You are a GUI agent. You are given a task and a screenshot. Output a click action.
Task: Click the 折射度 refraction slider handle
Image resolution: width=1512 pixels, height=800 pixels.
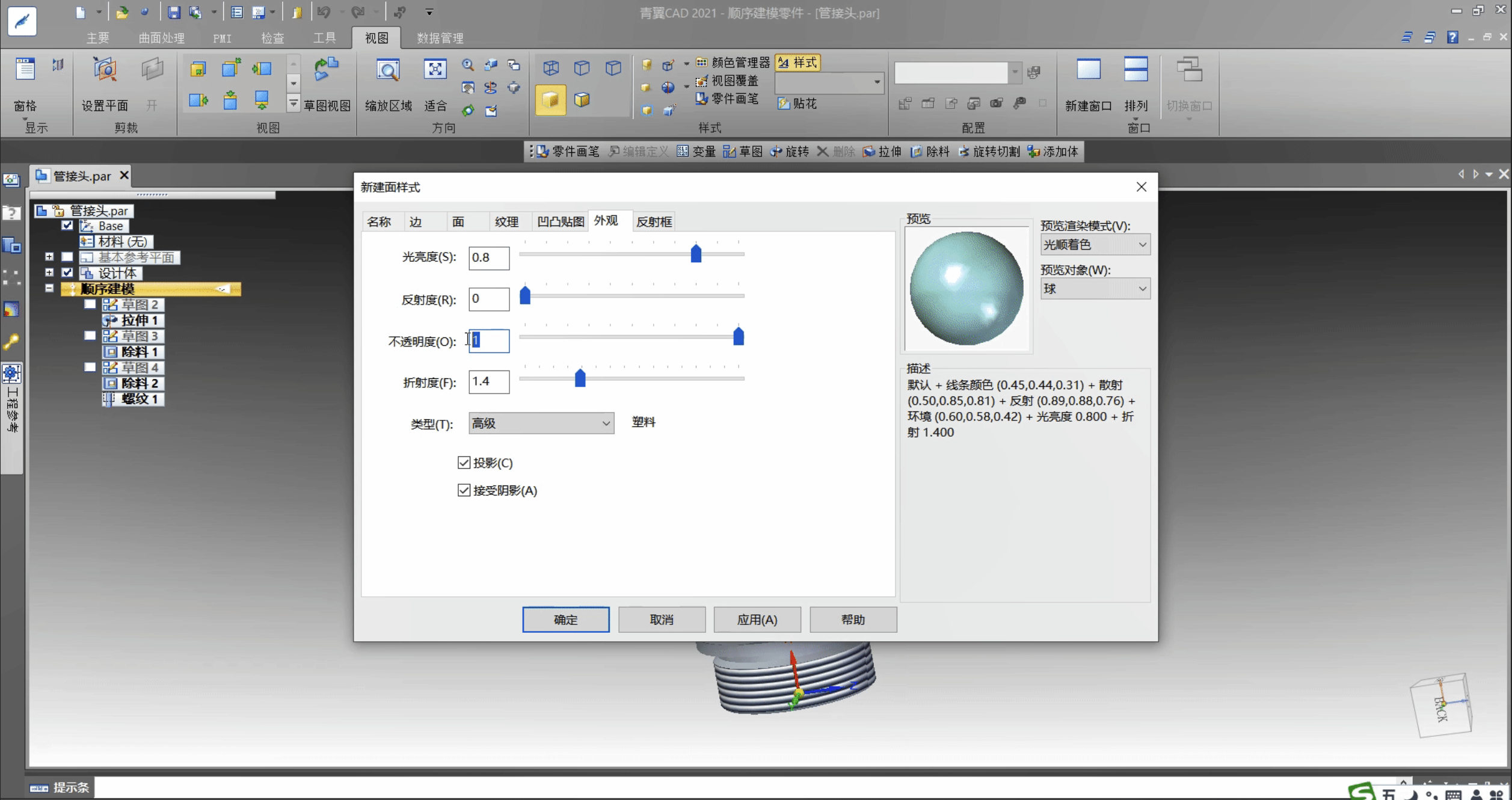click(580, 378)
